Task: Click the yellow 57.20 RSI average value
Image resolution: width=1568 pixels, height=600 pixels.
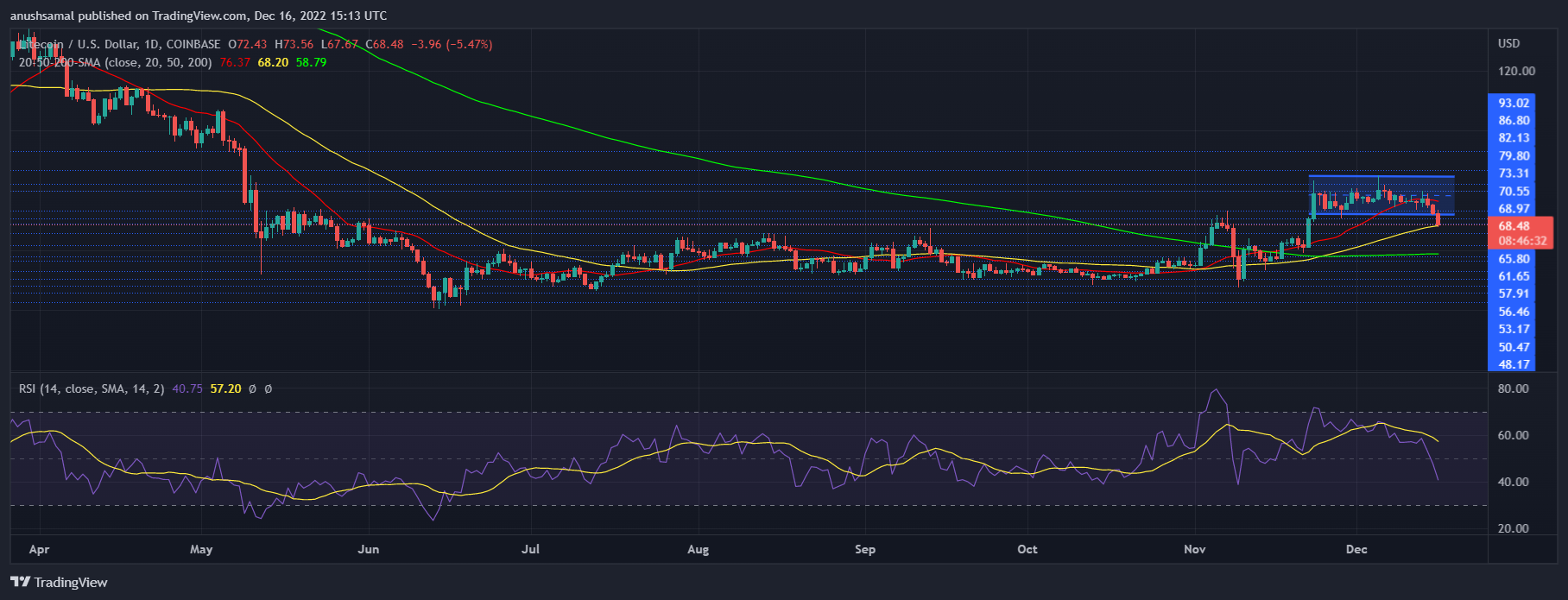Action: (x=225, y=389)
